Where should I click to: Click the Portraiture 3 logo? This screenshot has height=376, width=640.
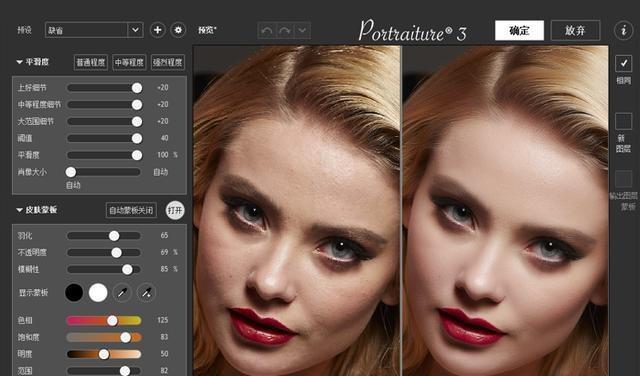pyautogui.click(x=412, y=31)
